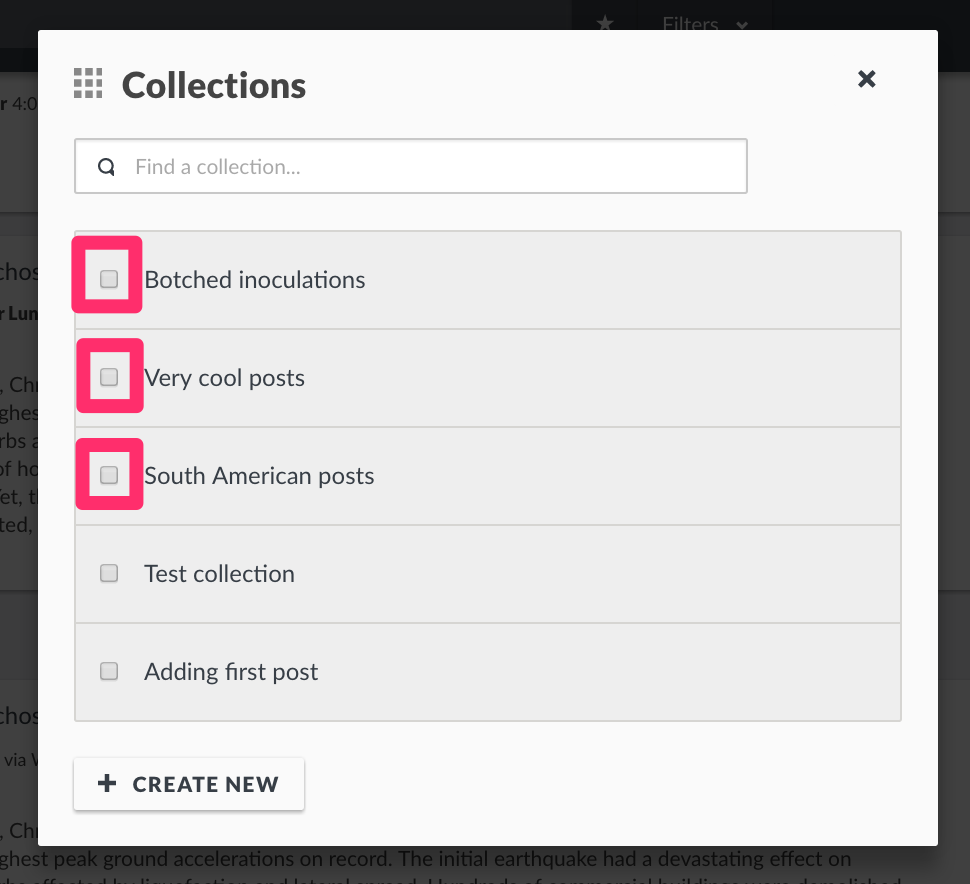Select the Adding first post row

click(487, 672)
